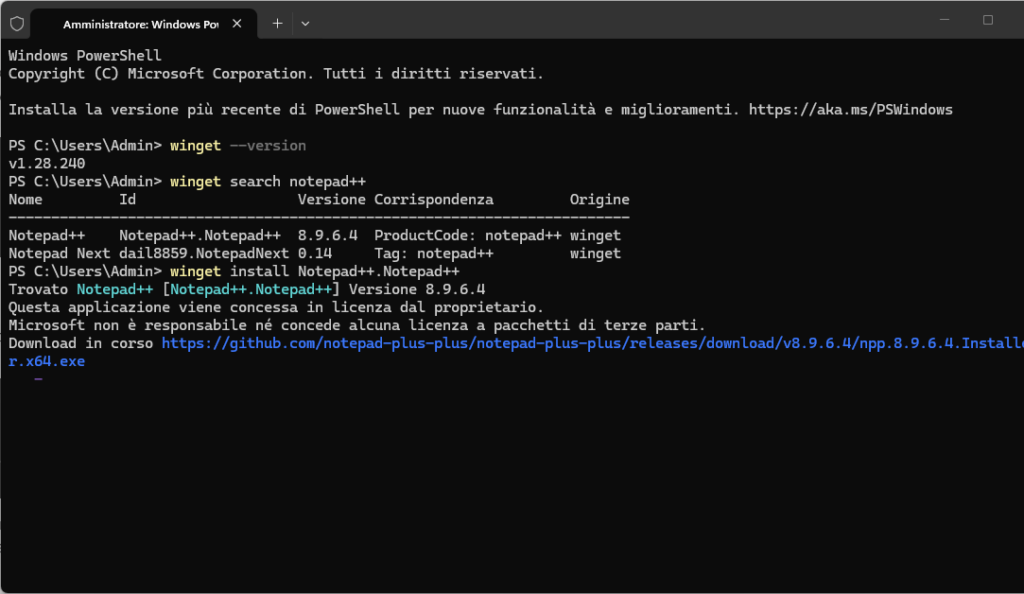Click 'winget --version' command text
Viewport: 1024px width, 594px height.
(x=238, y=146)
